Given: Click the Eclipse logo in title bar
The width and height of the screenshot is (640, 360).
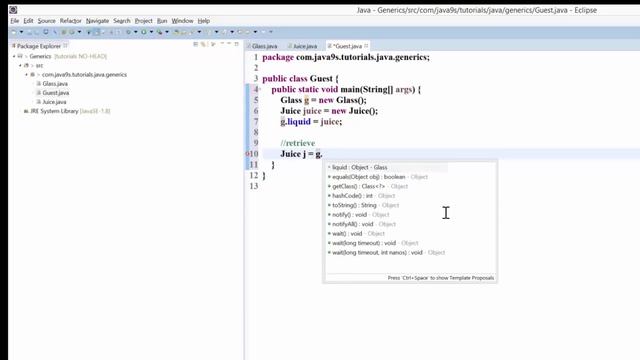Looking at the screenshot, I should 13,10.
